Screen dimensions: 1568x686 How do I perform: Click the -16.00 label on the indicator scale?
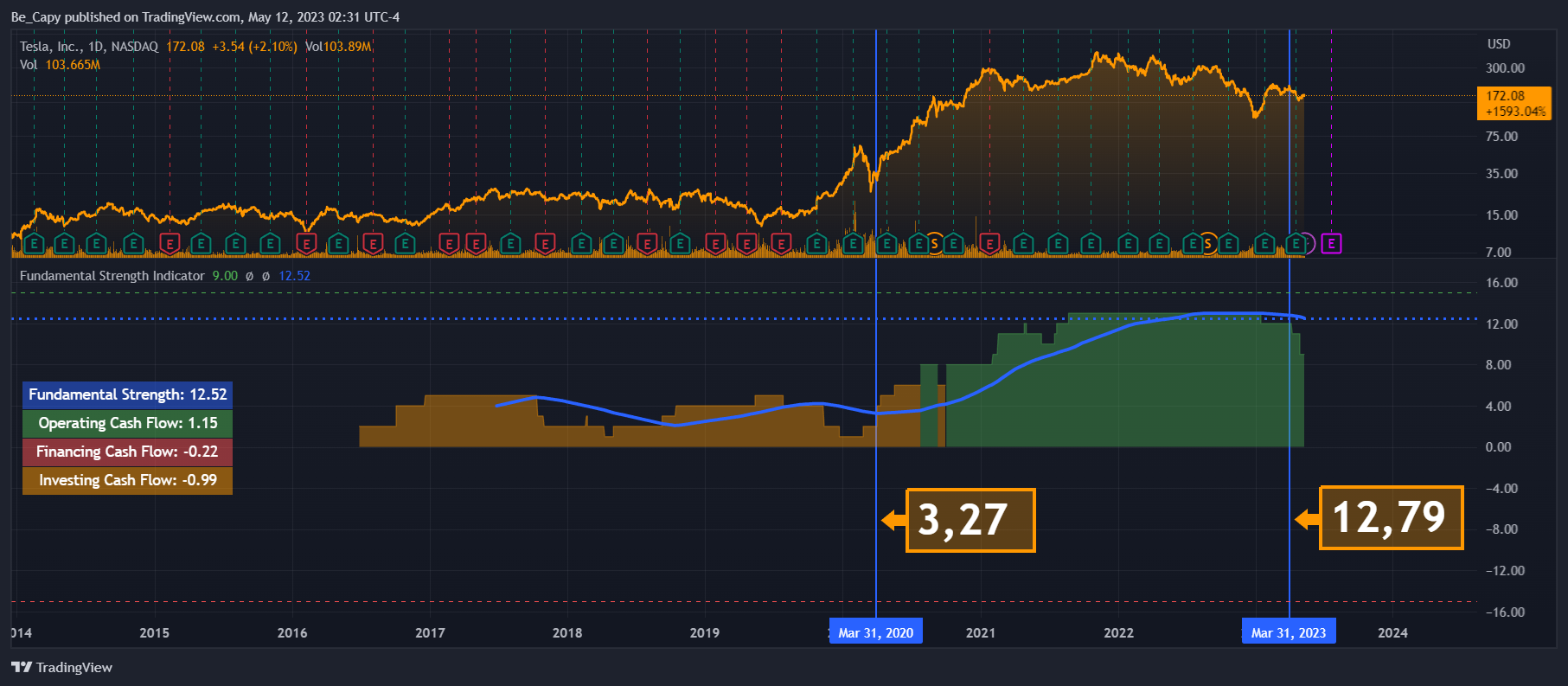pos(1505,612)
